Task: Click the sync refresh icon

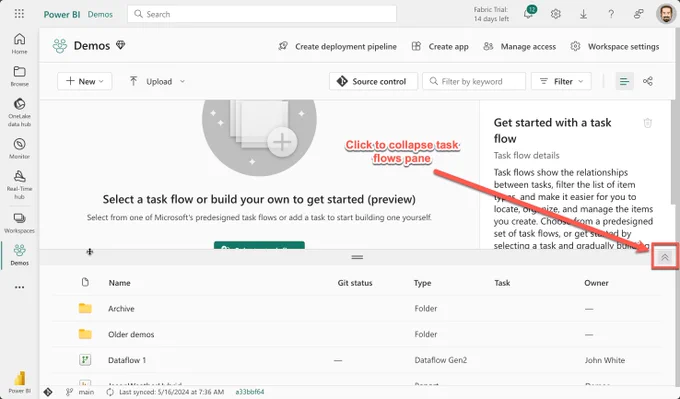Action: (110, 392)
